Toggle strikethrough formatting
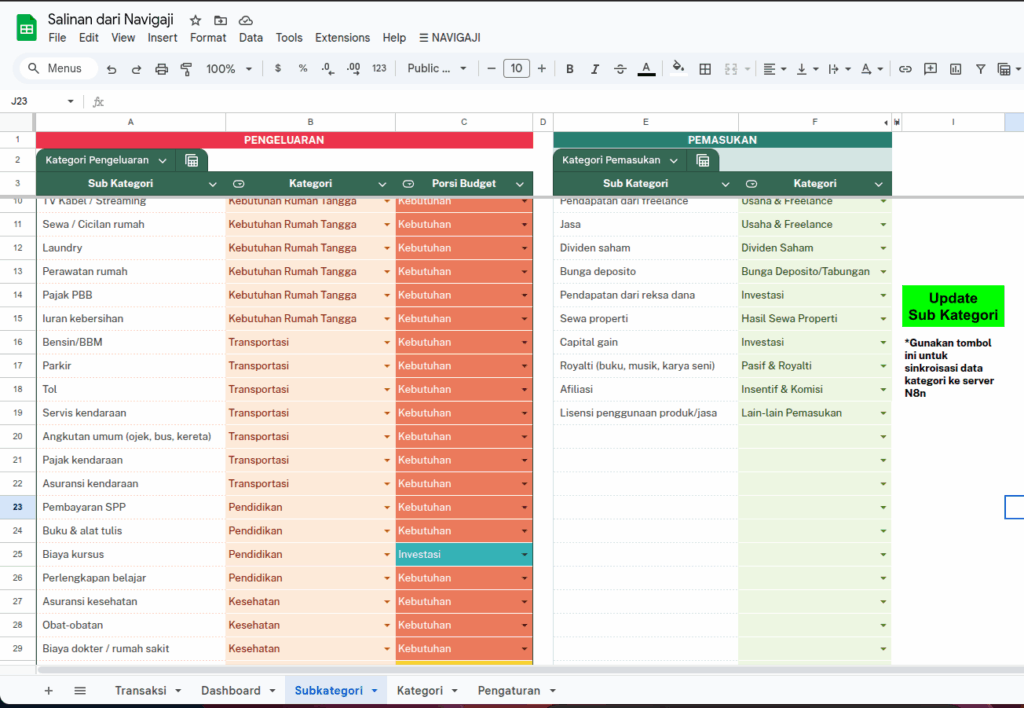Viewport: 1024px width, 708px height. 620,69
